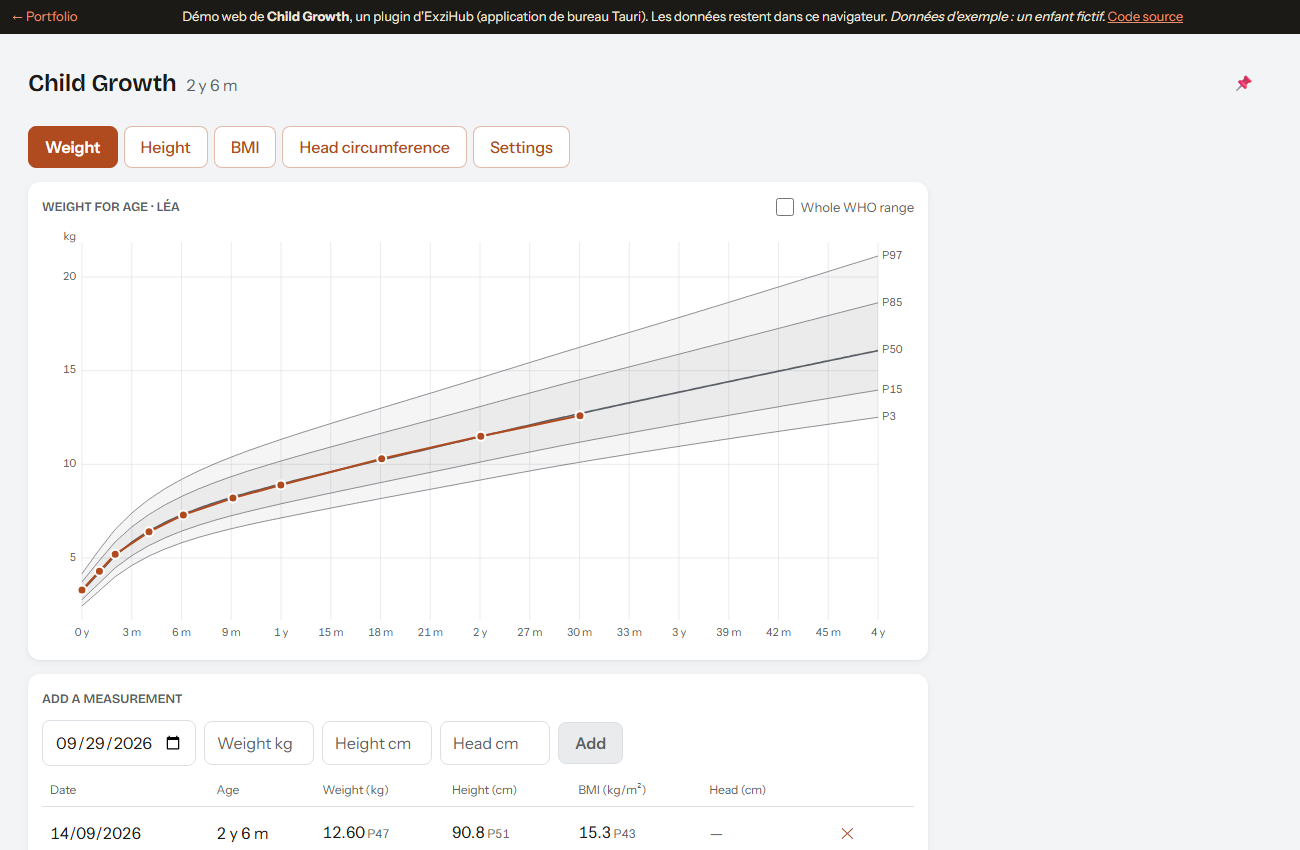This screenshot has height=850, width=1300.
Task: Open the BMI tab
Action: 245,147
